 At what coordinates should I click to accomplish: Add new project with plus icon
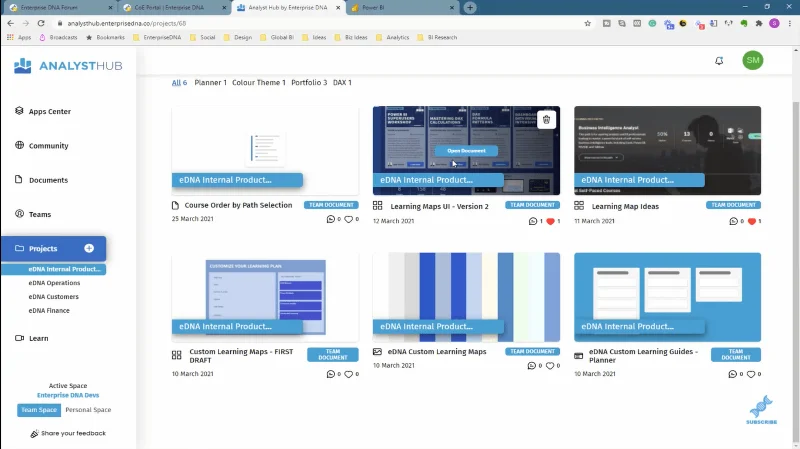coord(89,248)
